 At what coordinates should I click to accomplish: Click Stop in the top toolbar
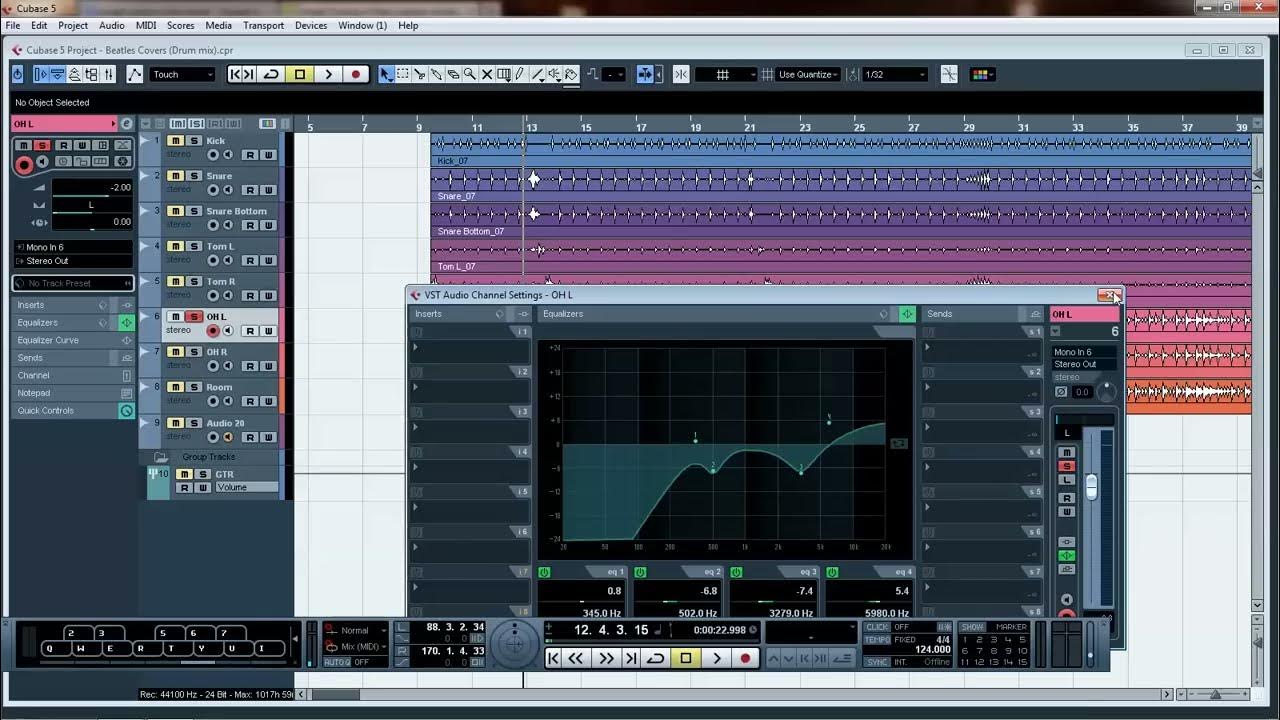pyautogui.click(x=299, y=74)
